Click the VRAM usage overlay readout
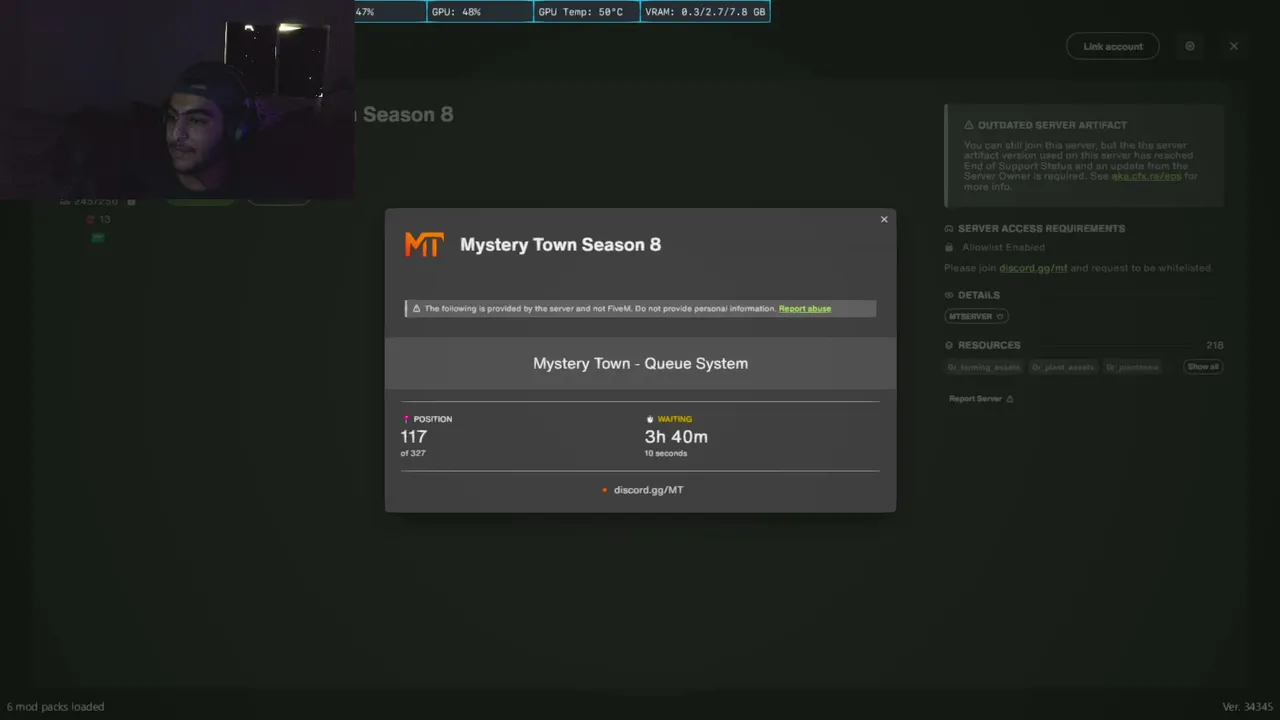The width and height of the screenshot is (1280, 720). coord(705,12)
